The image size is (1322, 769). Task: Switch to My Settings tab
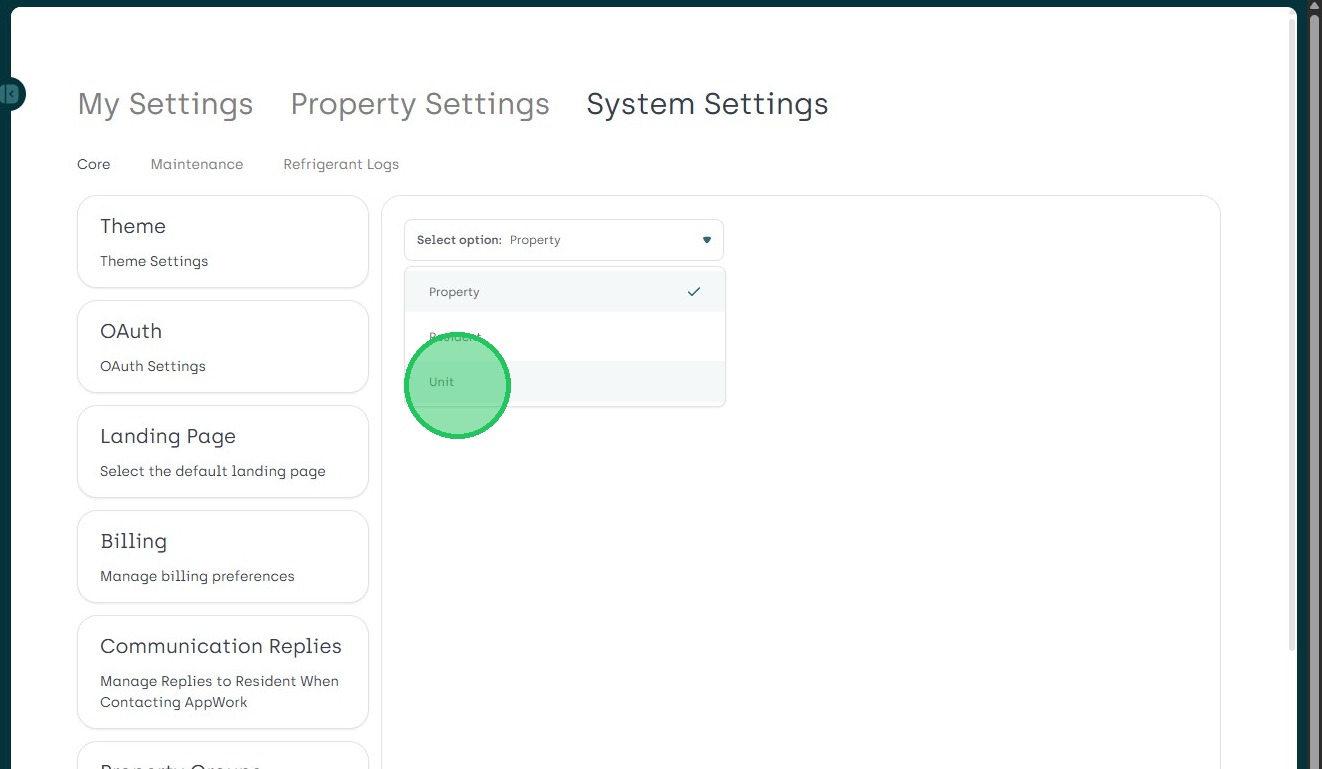(x=165, y=104)
